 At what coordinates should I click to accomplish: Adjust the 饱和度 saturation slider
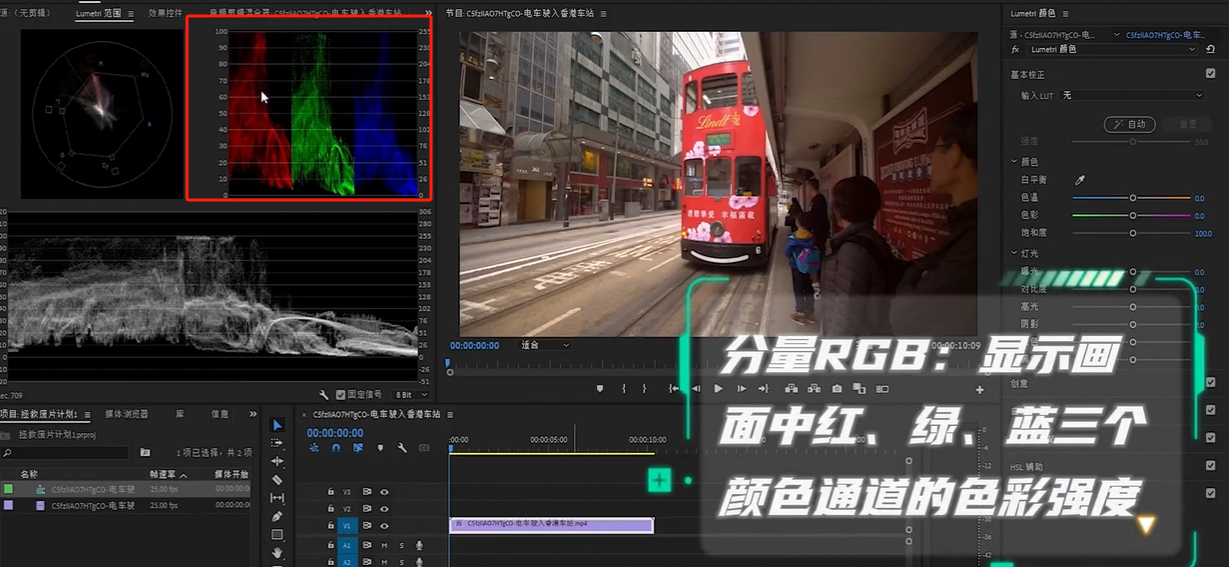click(x=1132, y=233)
